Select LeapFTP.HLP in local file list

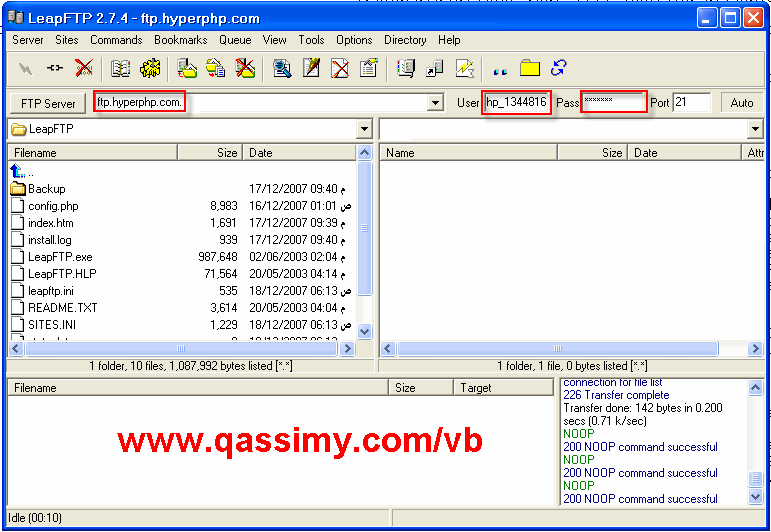(62, 273)
